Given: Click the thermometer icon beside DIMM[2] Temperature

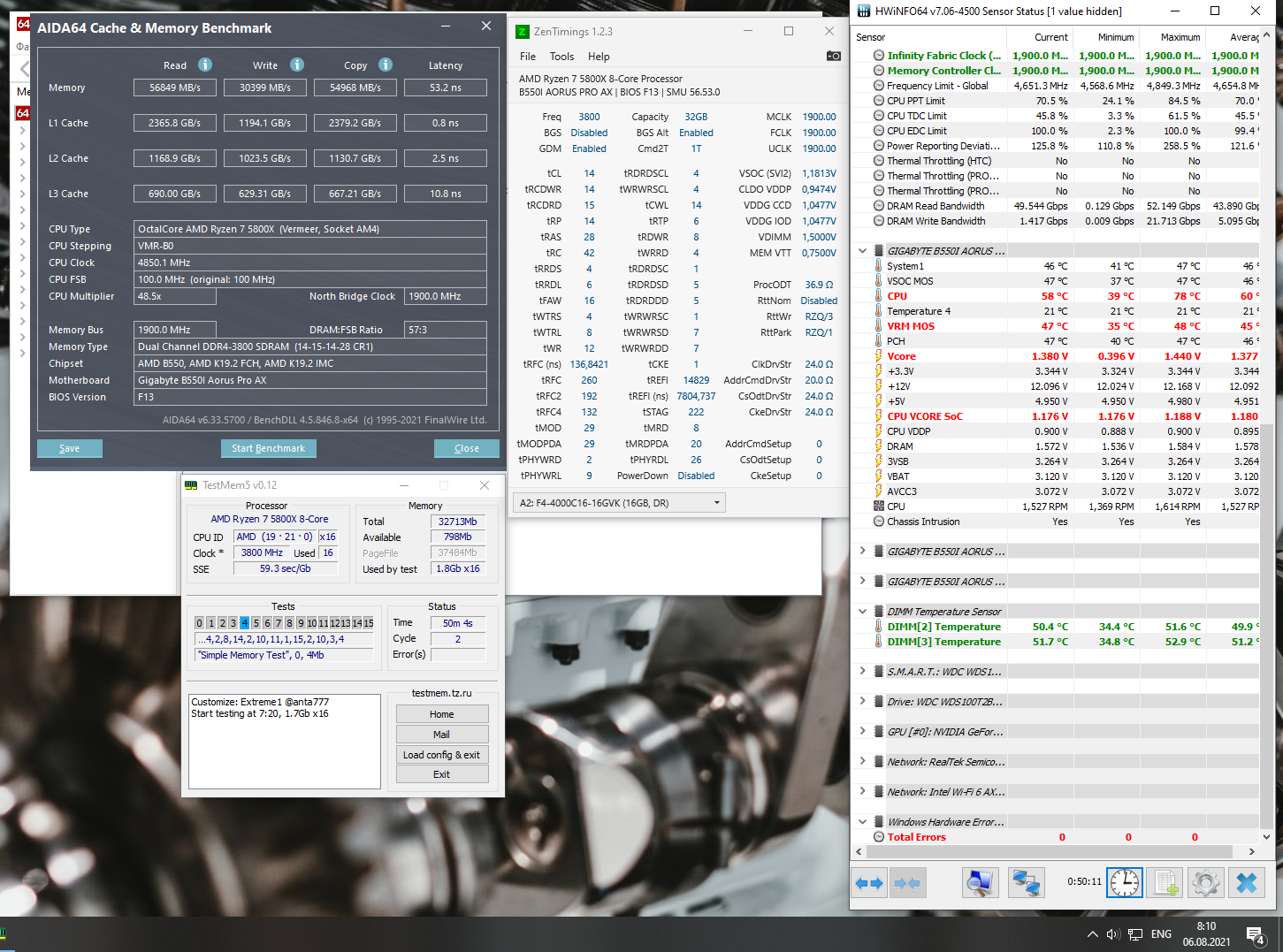Looking at the screenshot, I should click(879, 627).
